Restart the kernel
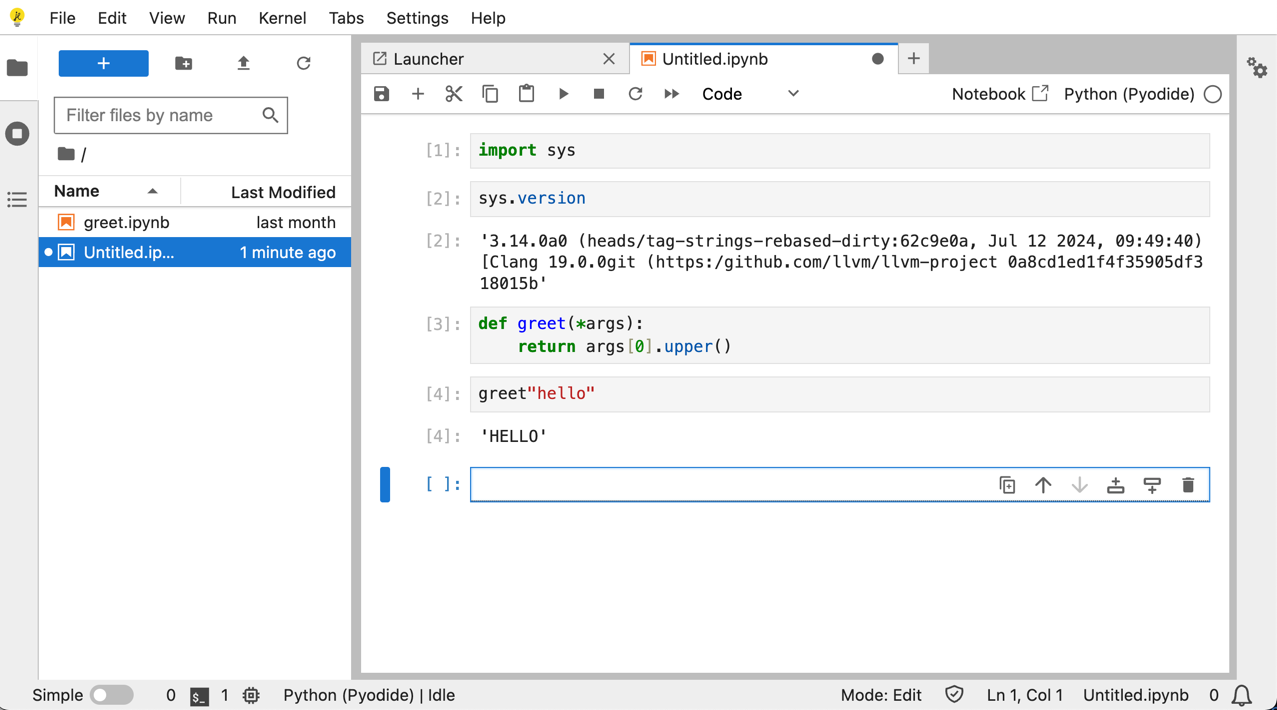1277x710 pixels. click(635, 94)
